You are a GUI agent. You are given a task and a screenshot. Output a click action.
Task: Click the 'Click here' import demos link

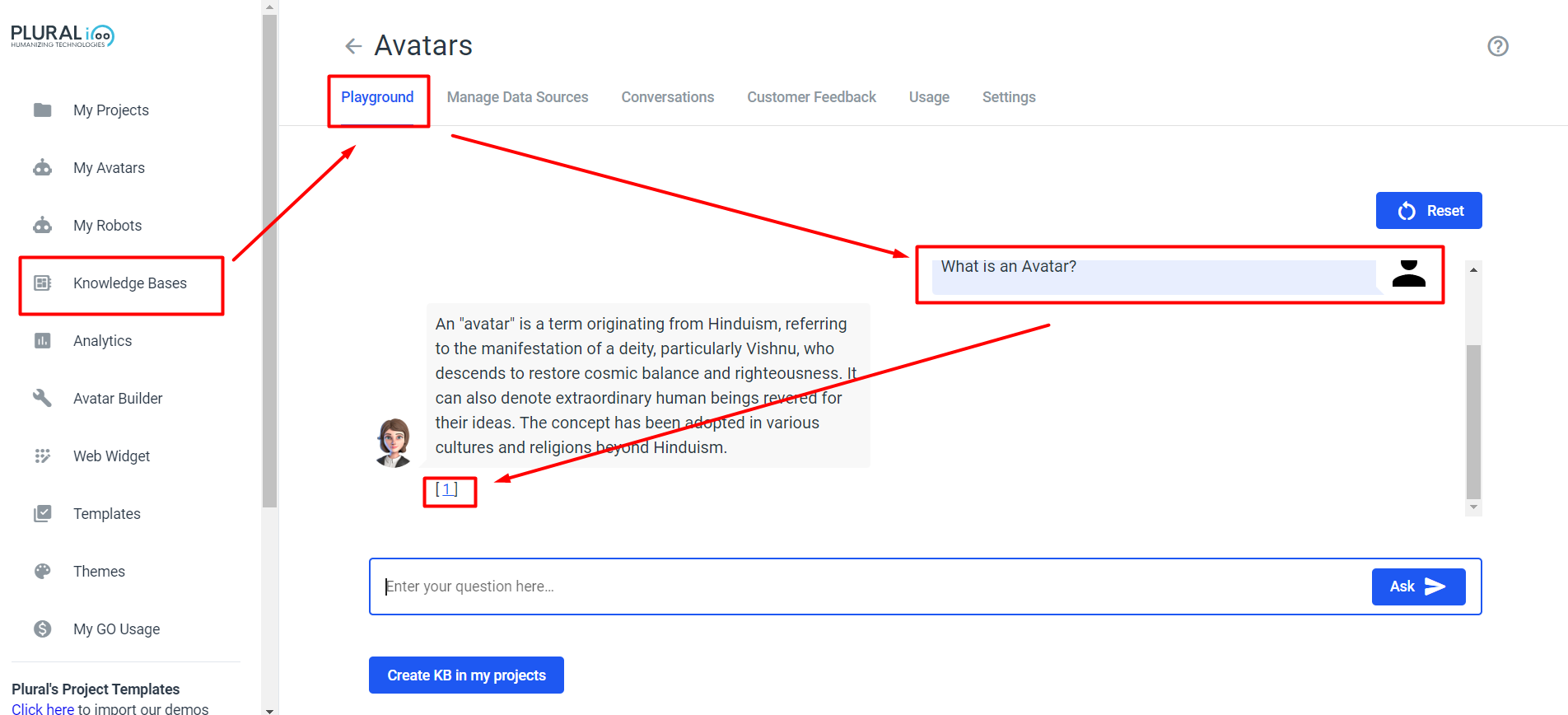pos(43,708)
